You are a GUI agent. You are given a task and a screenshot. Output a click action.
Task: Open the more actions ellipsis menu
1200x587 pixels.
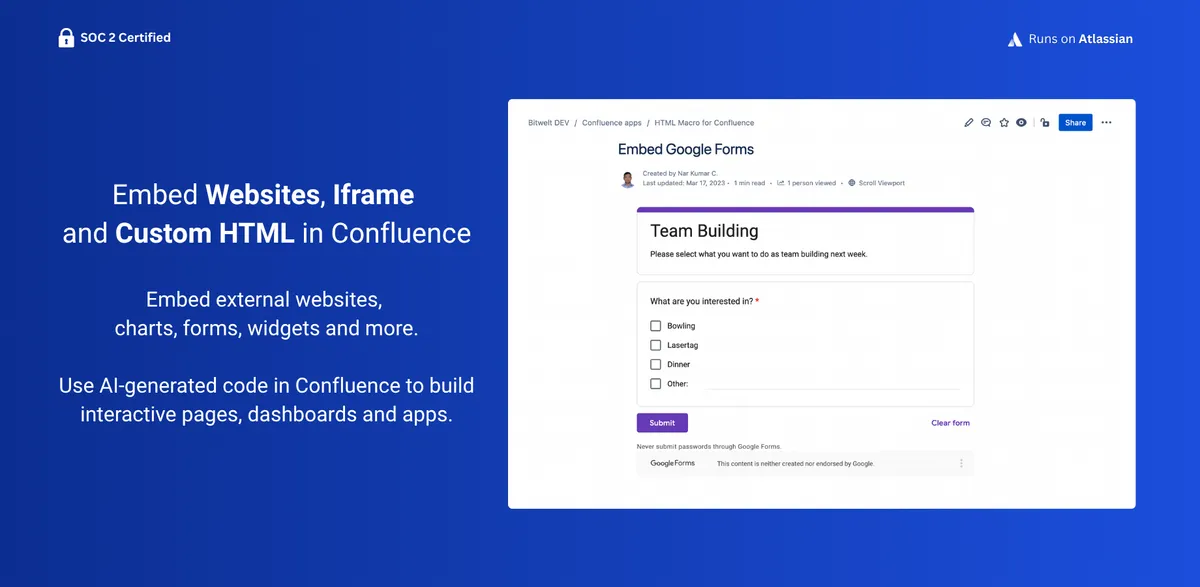(1106, 123)
